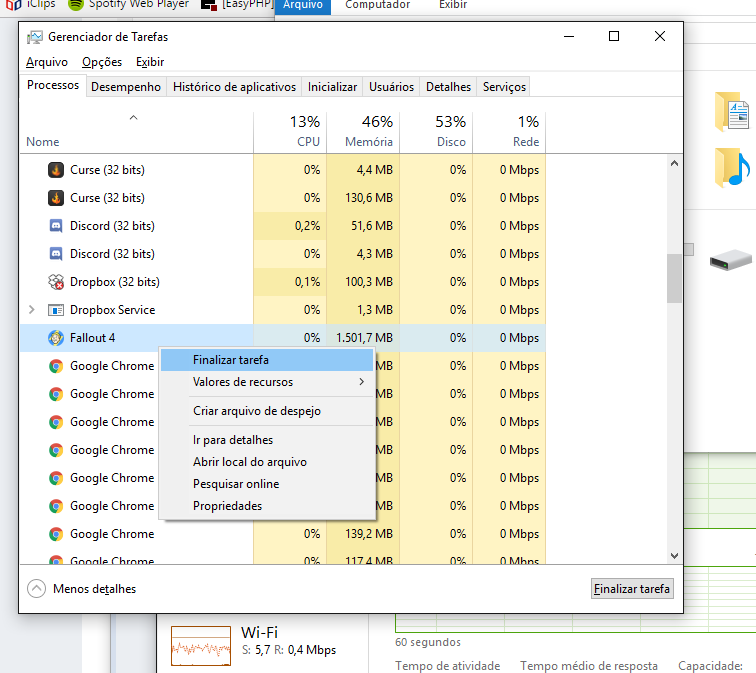Open Propriedades from the context menu
Screen dimensions: 756x673
[x=267, y=506]
